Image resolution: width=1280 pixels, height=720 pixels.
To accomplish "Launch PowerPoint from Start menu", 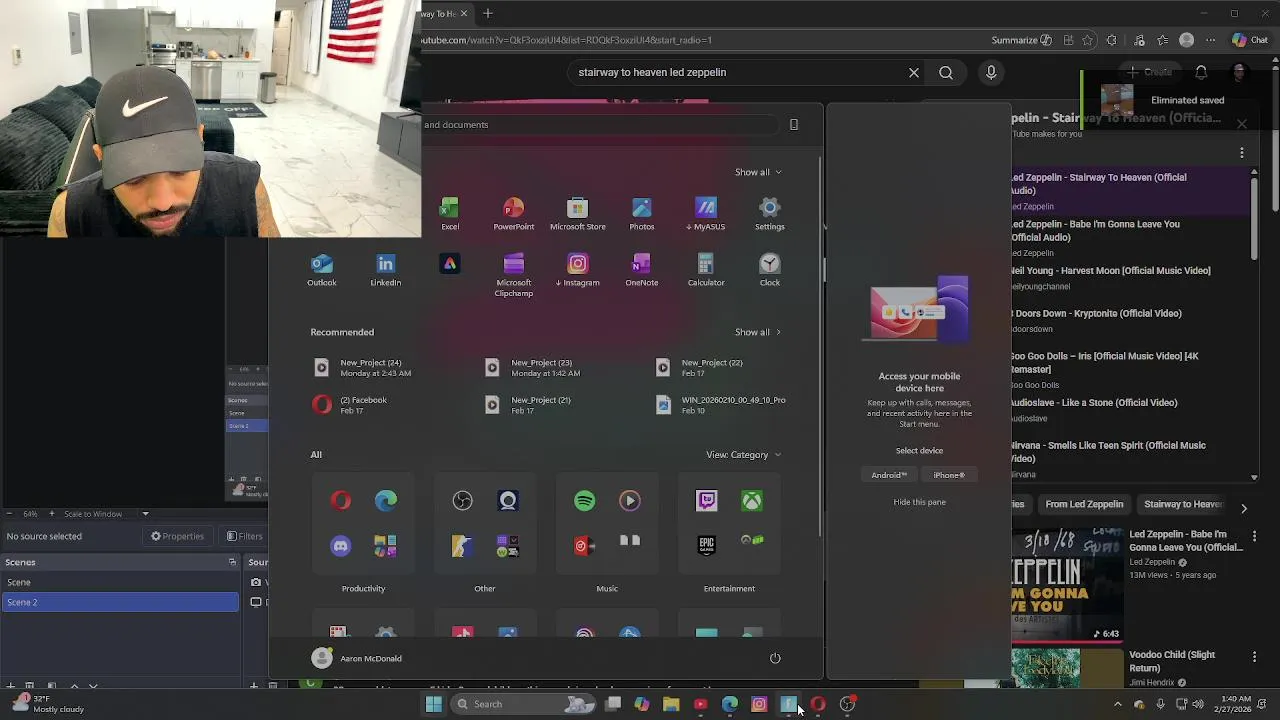I will pyautogui.click(x=513, y=213).
